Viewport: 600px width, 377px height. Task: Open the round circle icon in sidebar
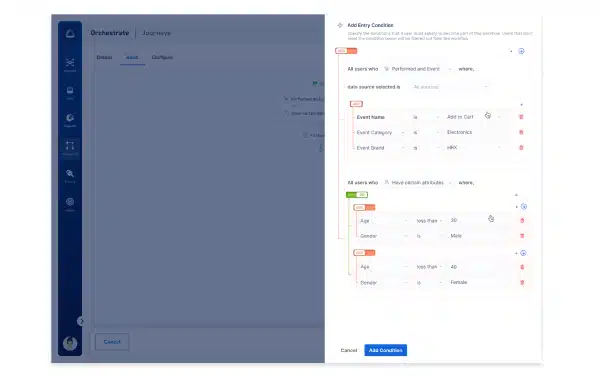(x=70, y=203)
